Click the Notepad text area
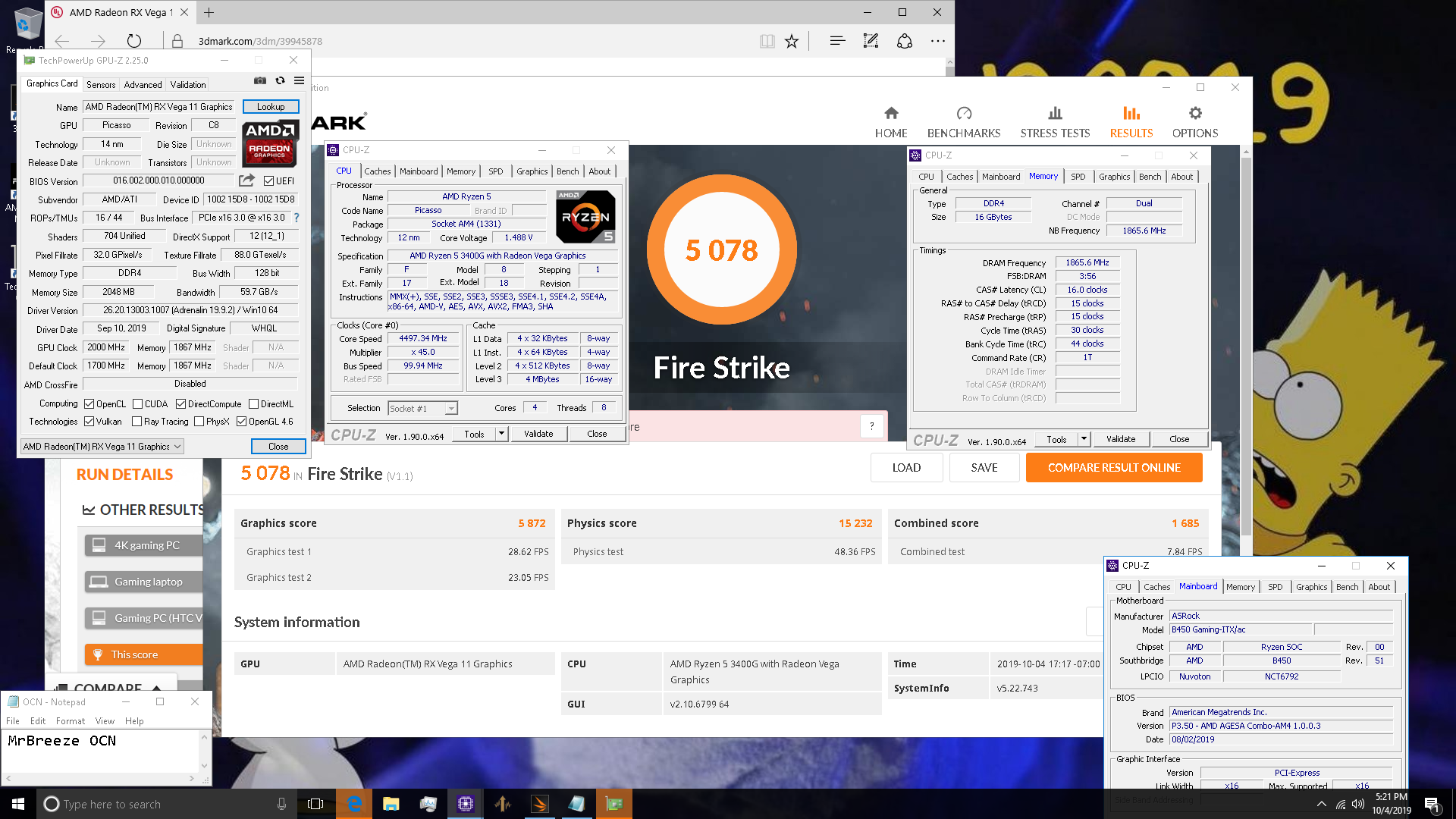The image size is (1456, 819). coord(100,752)
